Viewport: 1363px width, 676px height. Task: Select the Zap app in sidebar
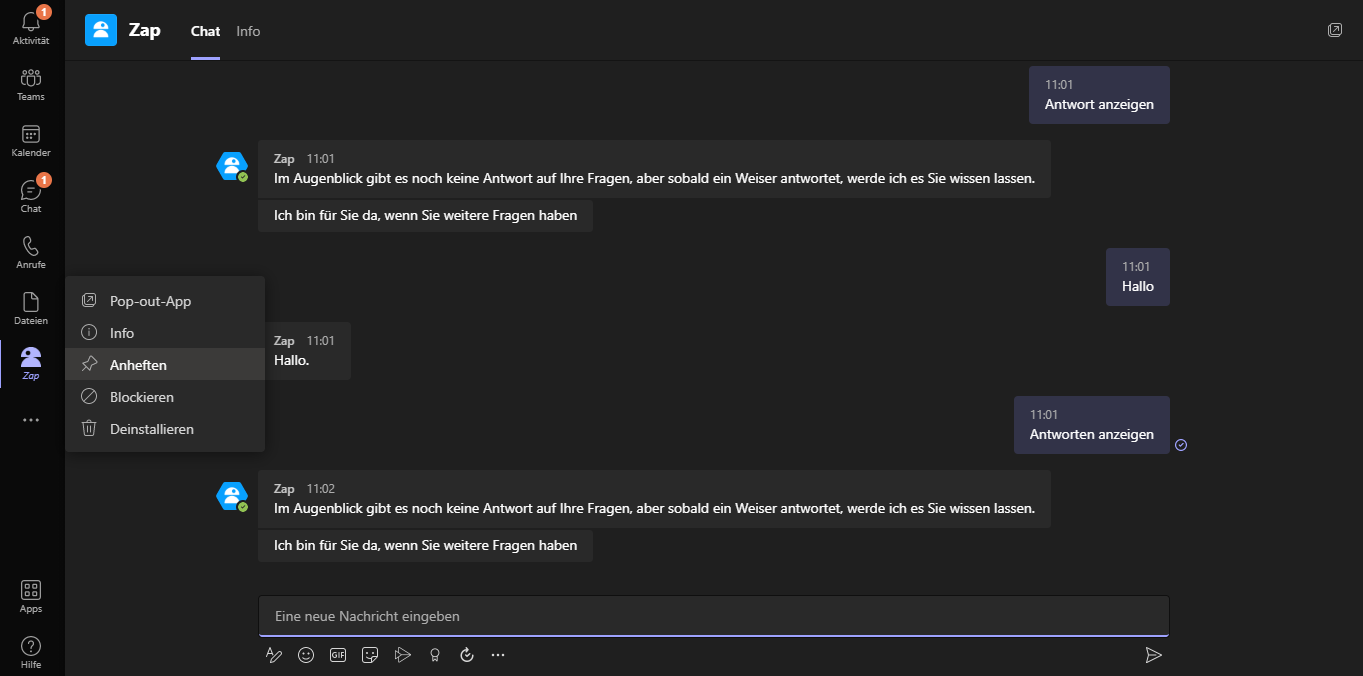pyautogui.click(x=31, y=364)
